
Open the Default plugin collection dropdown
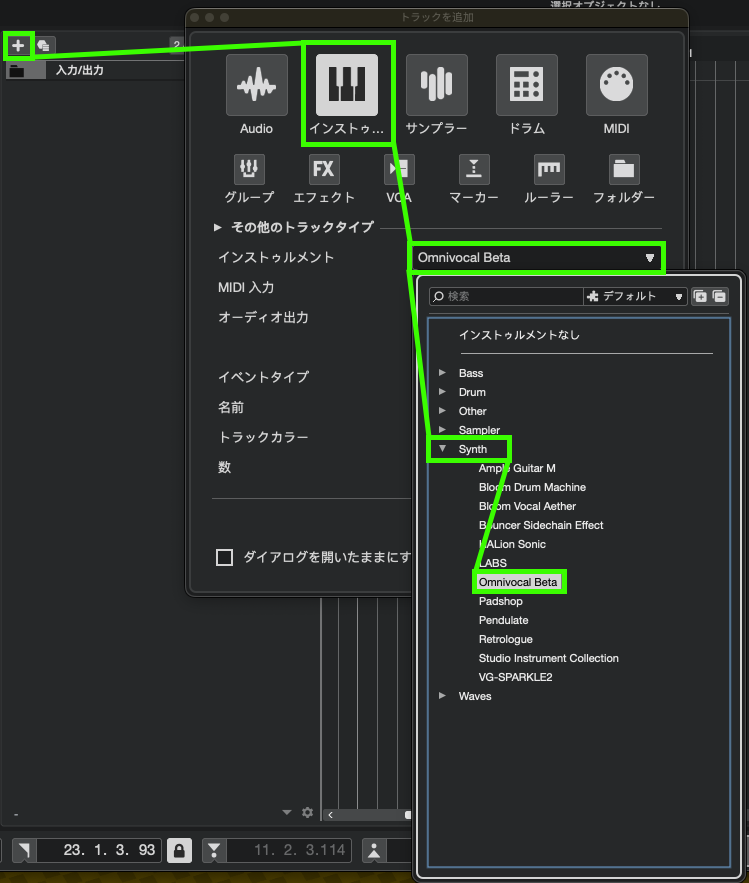[x=635, y=296]
